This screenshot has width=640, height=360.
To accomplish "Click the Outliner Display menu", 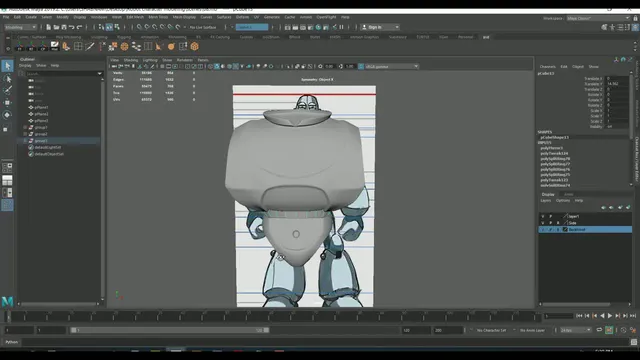I will tap(25, 65).
